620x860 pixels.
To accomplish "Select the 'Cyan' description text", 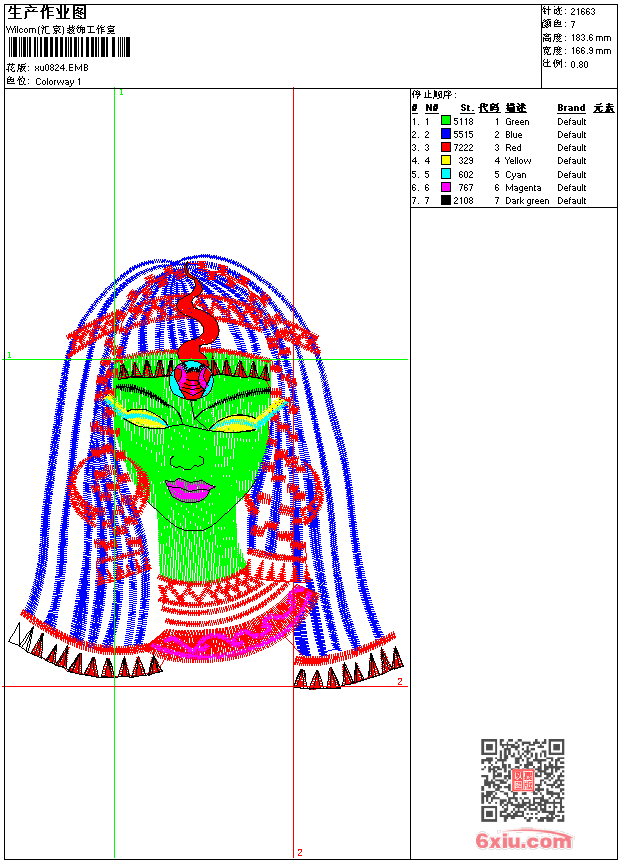I will [515, 174].
